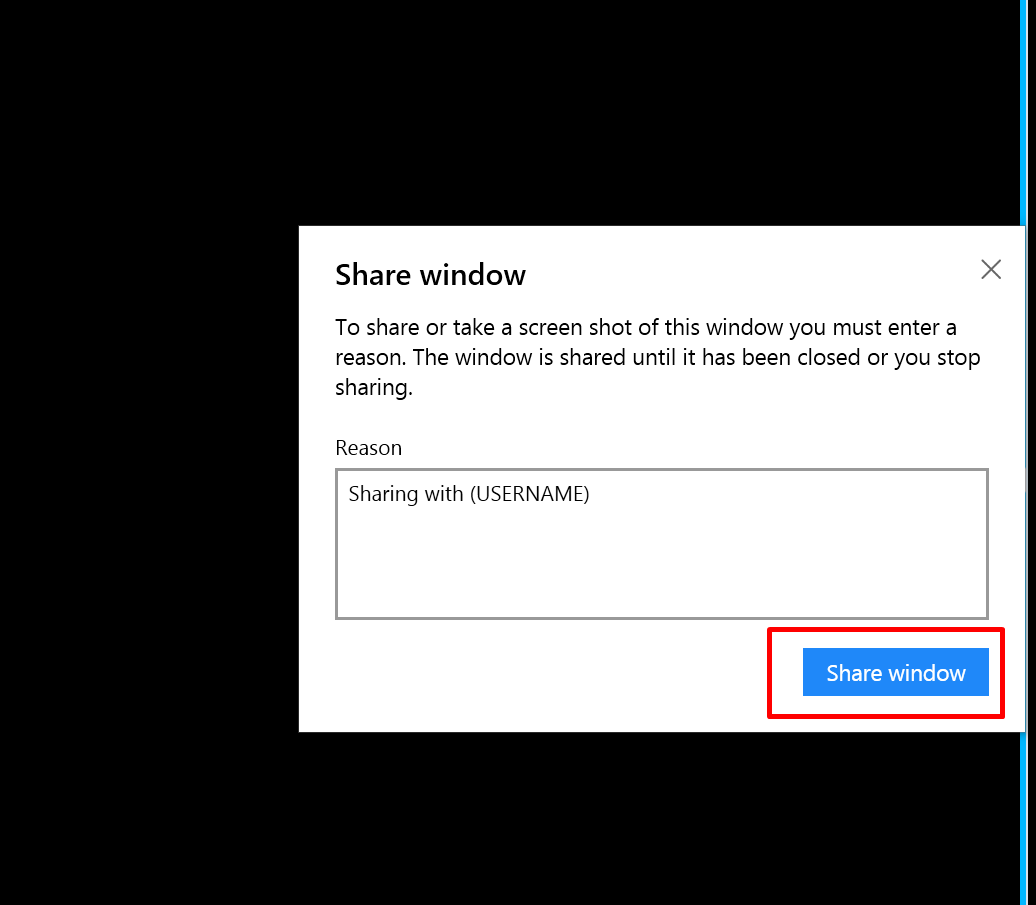Click the word (USERNAME) in the reason field
Viewport: 1036px width, 905px height.
tap(530, 494)
